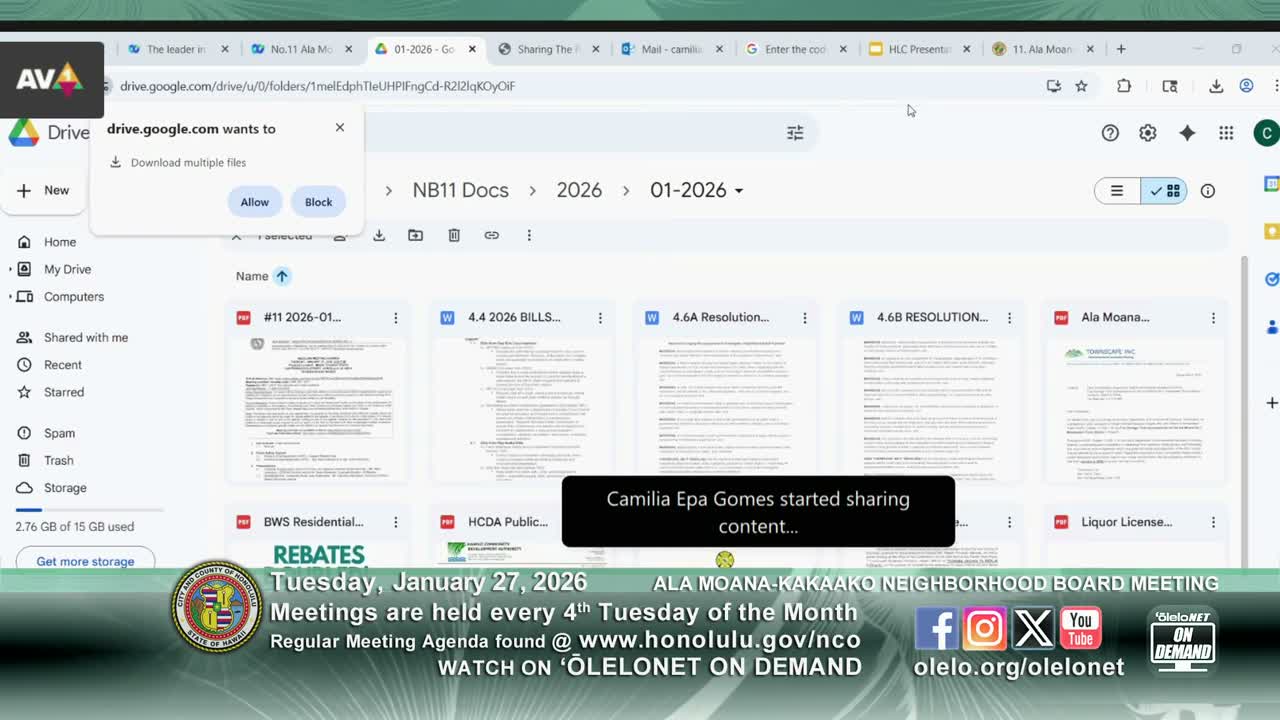1280x720 pixels.
Task: Open the Chrome side panel icon
Action: pyautogui.click(x=1170, y=86)
